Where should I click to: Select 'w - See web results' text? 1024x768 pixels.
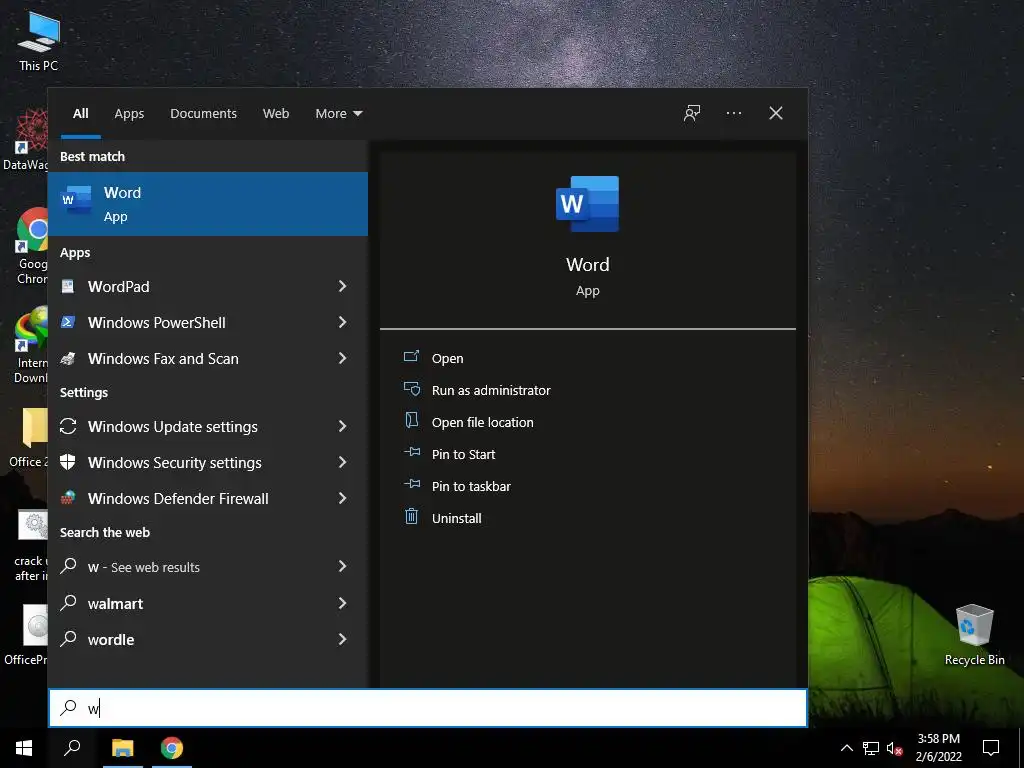[x=144, y=568]
